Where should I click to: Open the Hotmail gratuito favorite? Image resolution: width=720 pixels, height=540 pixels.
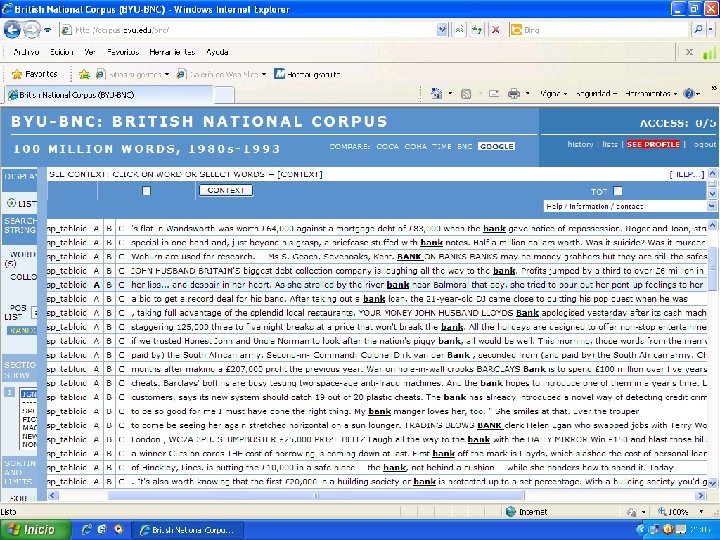(x=307, y=74)
